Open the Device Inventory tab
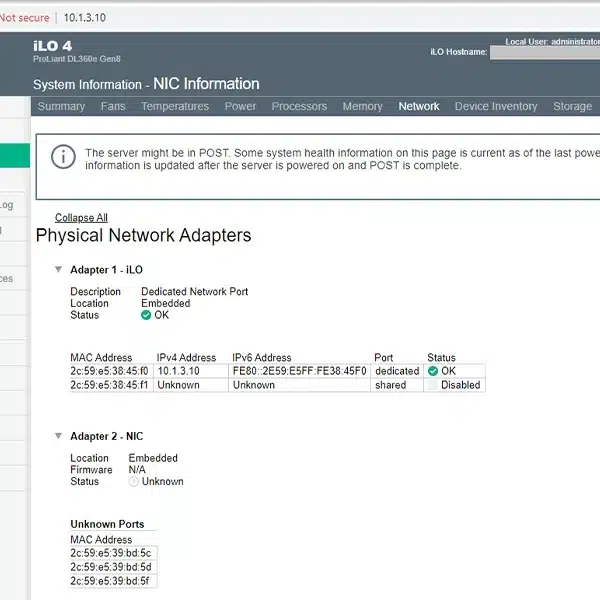 click(x=496, y=106)
